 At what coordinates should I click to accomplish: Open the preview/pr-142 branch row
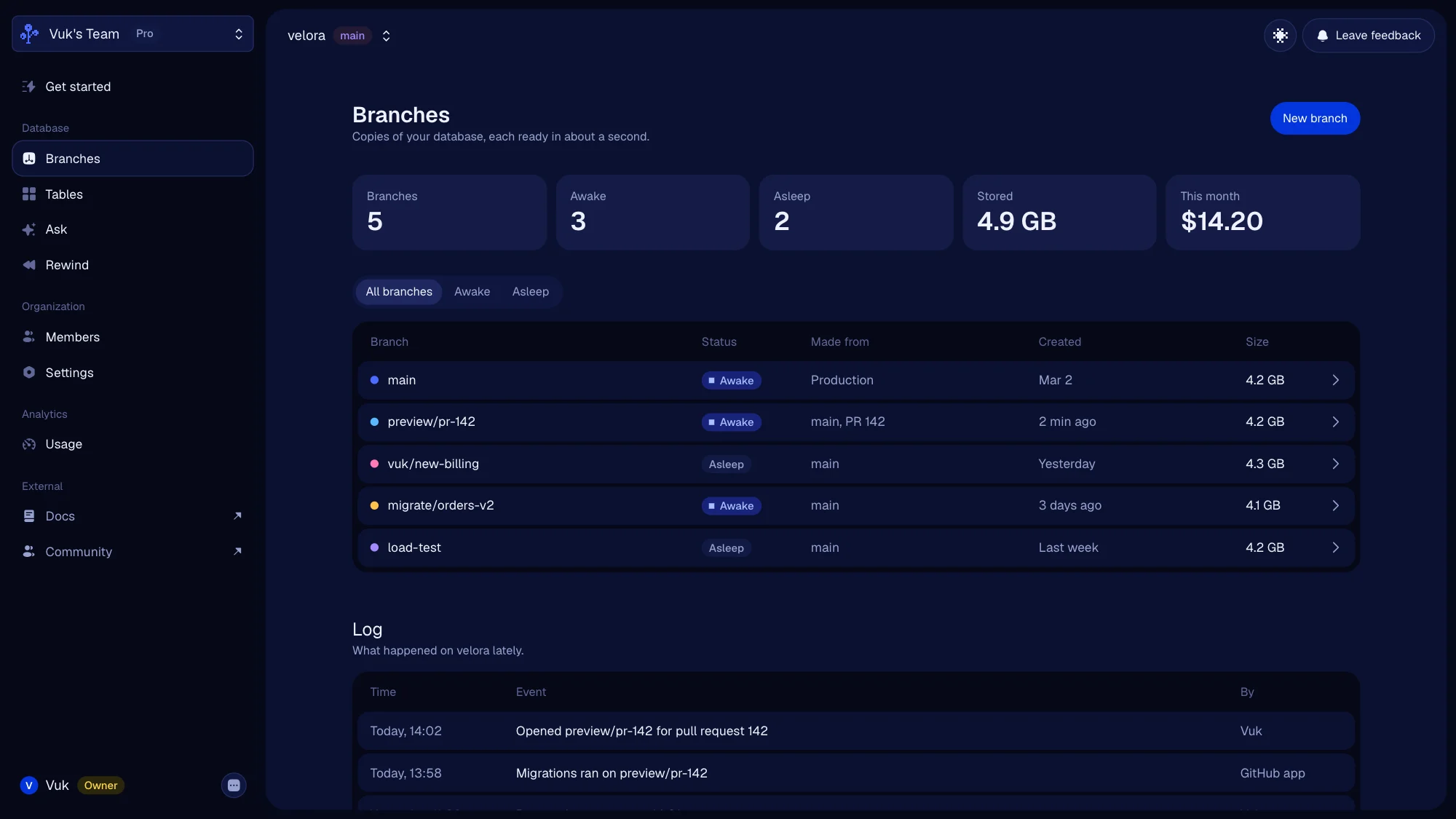[855, 422]
